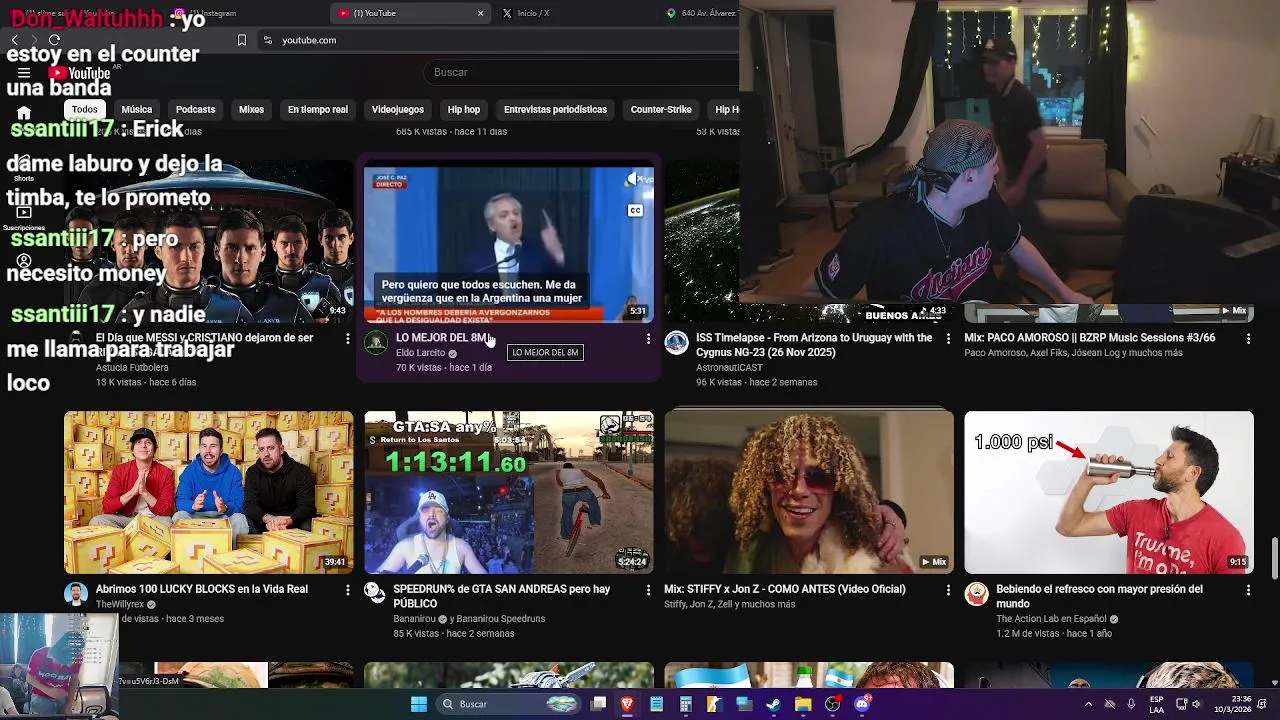Close the YouTube browser tab

[480, 13]
